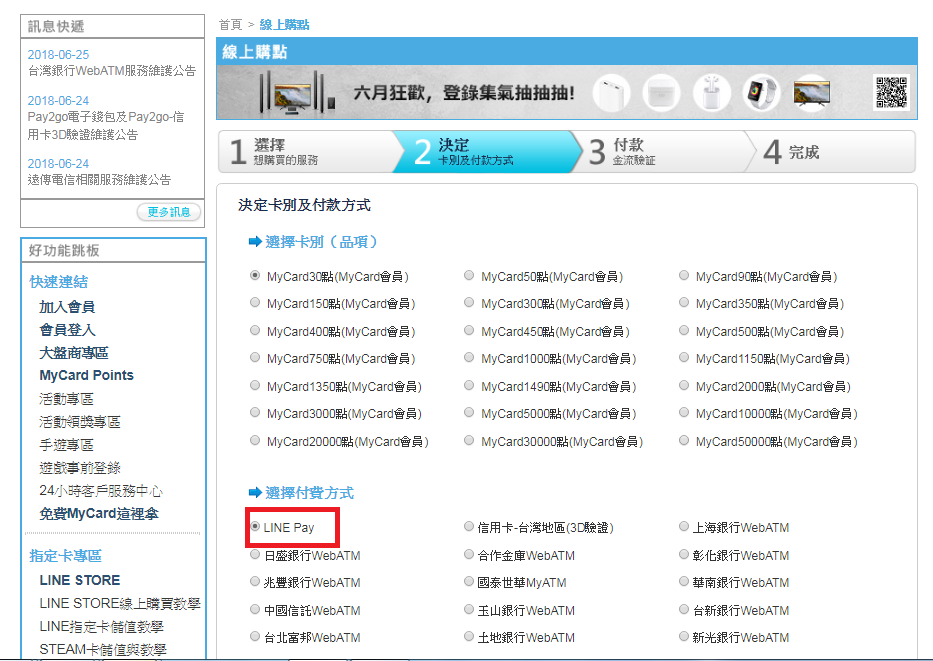The height and width of the screenshot is (661, 933).
Task: Open LINE STORE sidebar link
Action: [80, 580]
